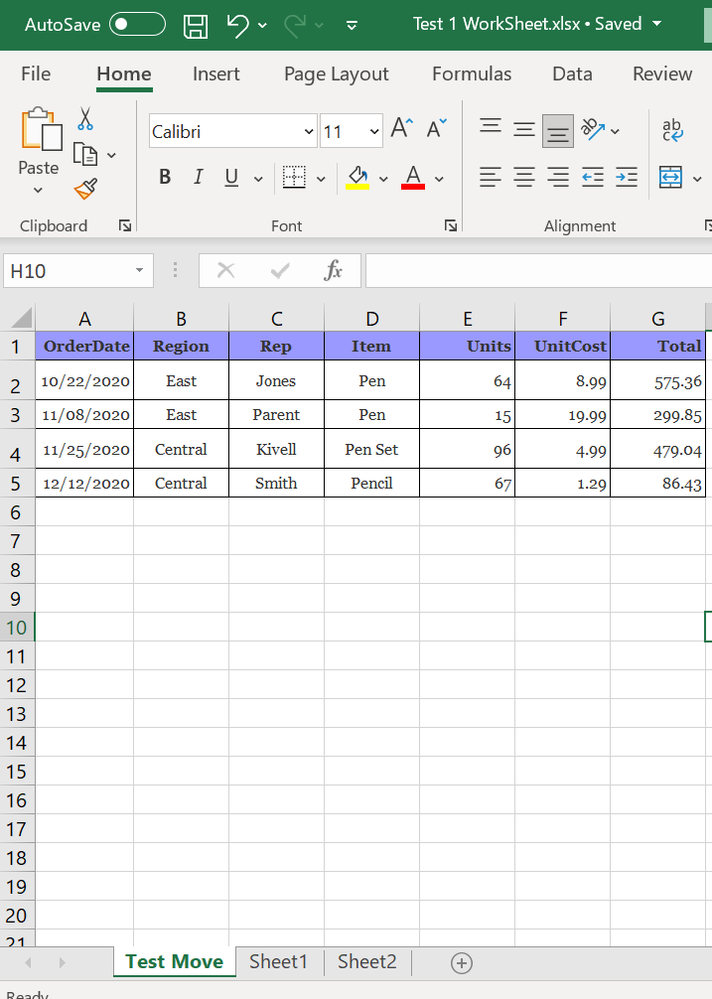Click the Undo arrow icon
Screen dimensions: 712x999
tap(238, 25)
